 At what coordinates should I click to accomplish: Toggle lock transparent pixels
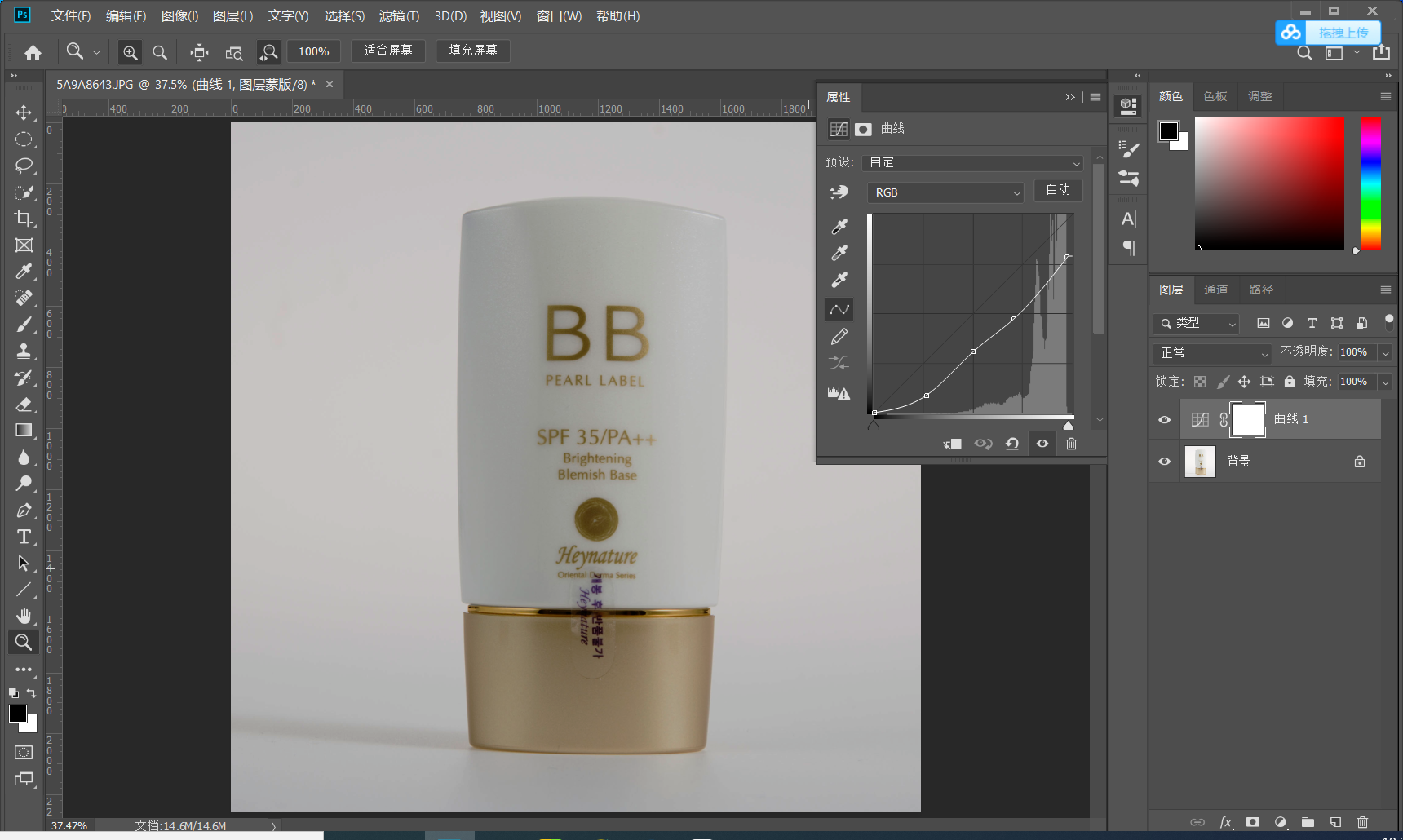click(1200, 382)
